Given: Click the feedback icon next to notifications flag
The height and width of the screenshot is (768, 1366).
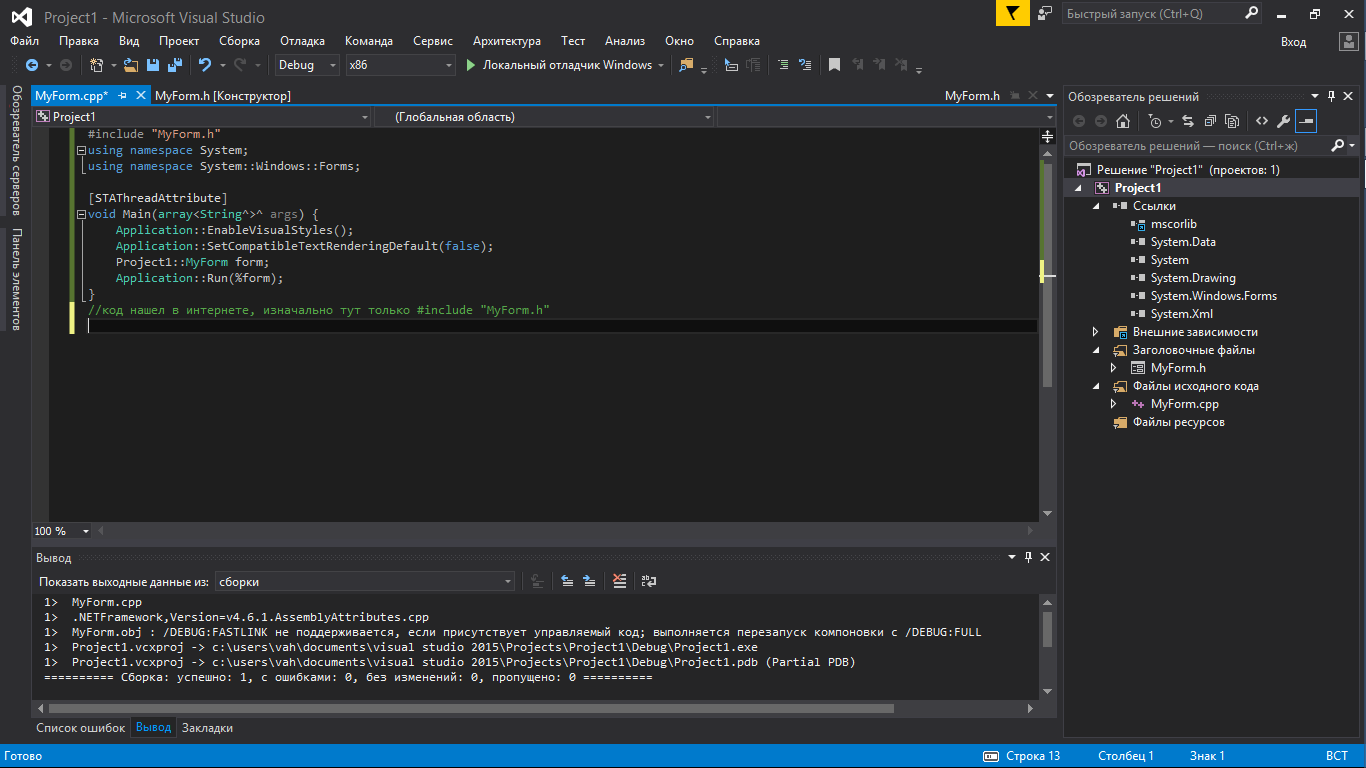Looking at the screenshot, I should pyautogui.click(x=1045, y=14).
